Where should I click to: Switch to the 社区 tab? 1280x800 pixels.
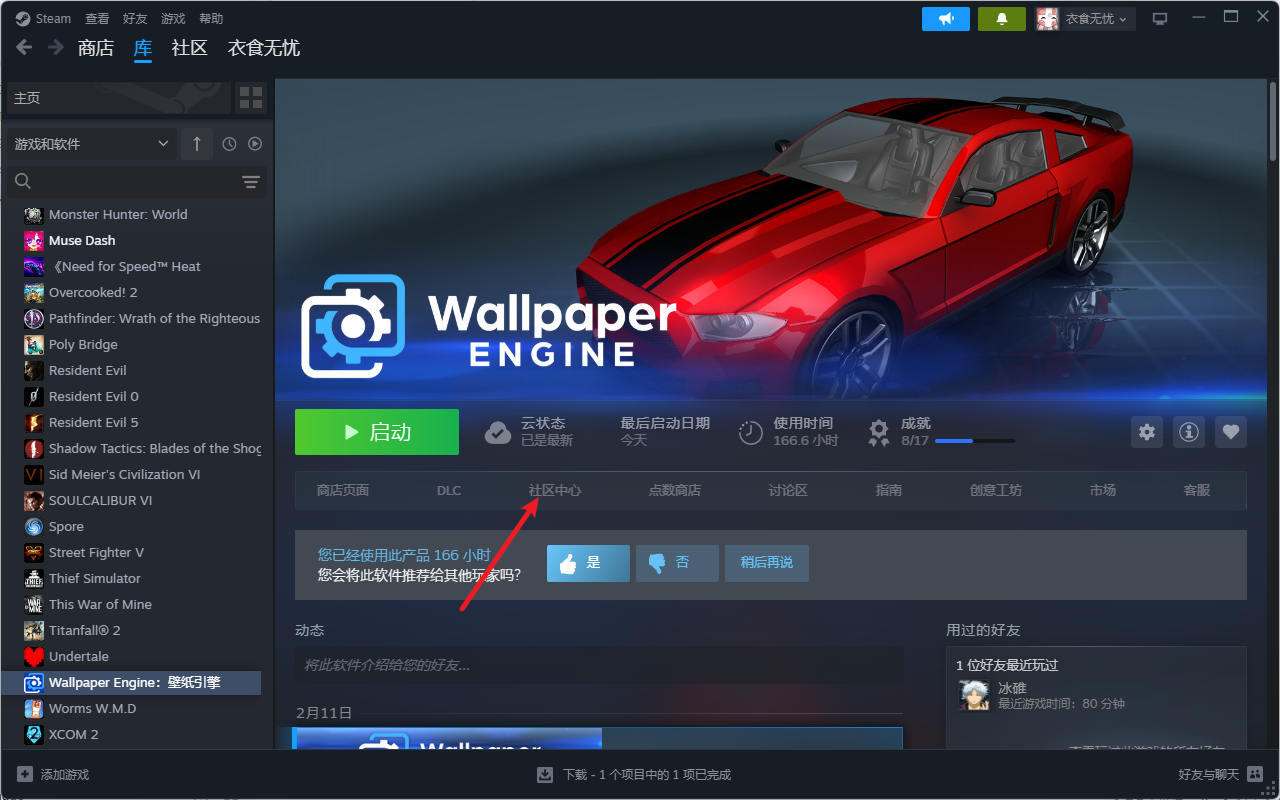[x=189, y=48]
